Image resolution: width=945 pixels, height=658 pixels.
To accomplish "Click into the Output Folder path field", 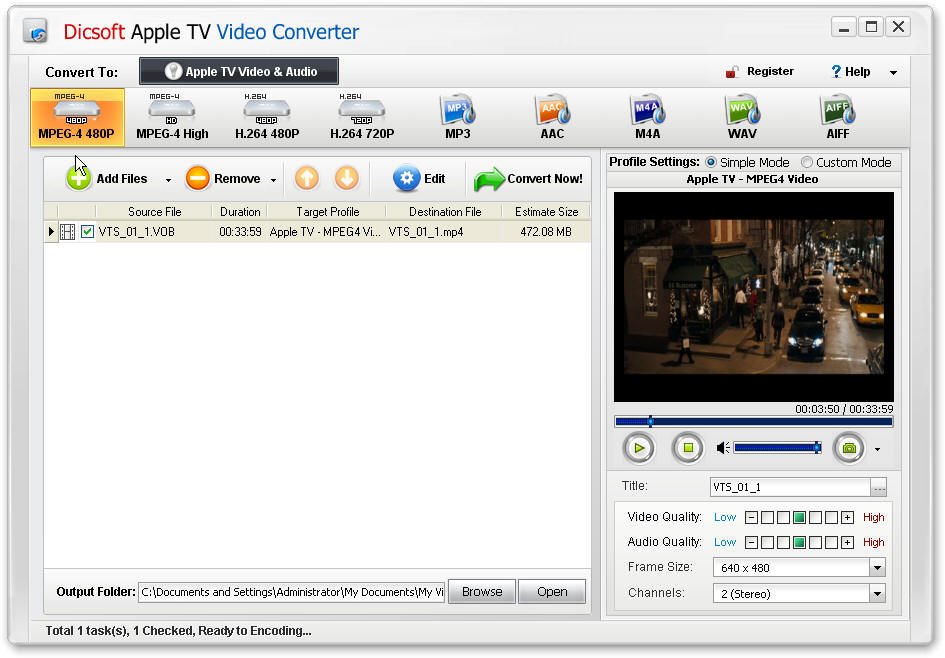I will click(x=292, y=592).
